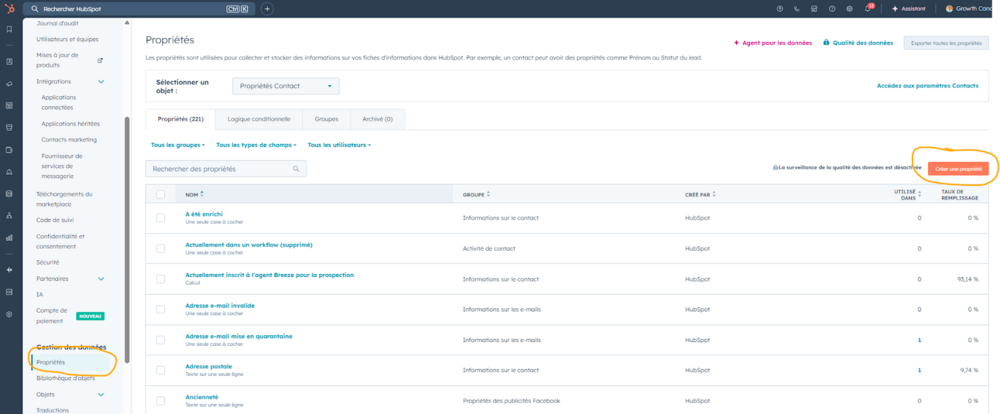Image resolution: width=1000 pixels, height=414 pixels.
Task: Tick checkbox for Adresse e-mail invalide
Action: click(x=161, y=309)
